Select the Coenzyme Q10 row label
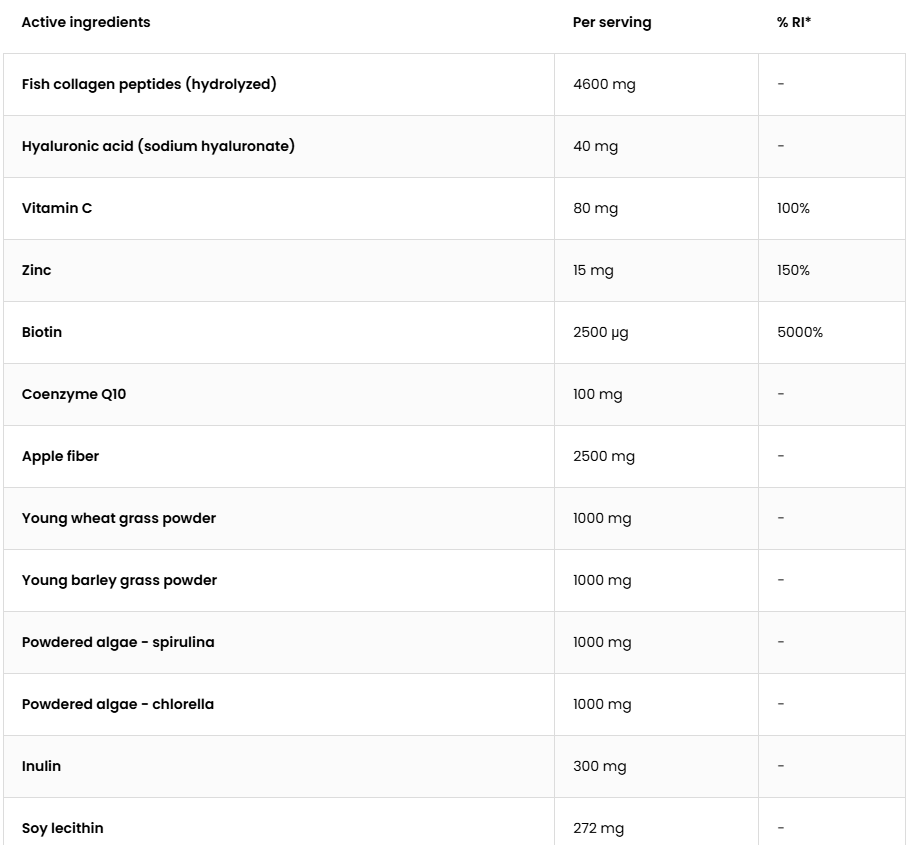Viewport: 914px width, 845px height. (73, 395)
